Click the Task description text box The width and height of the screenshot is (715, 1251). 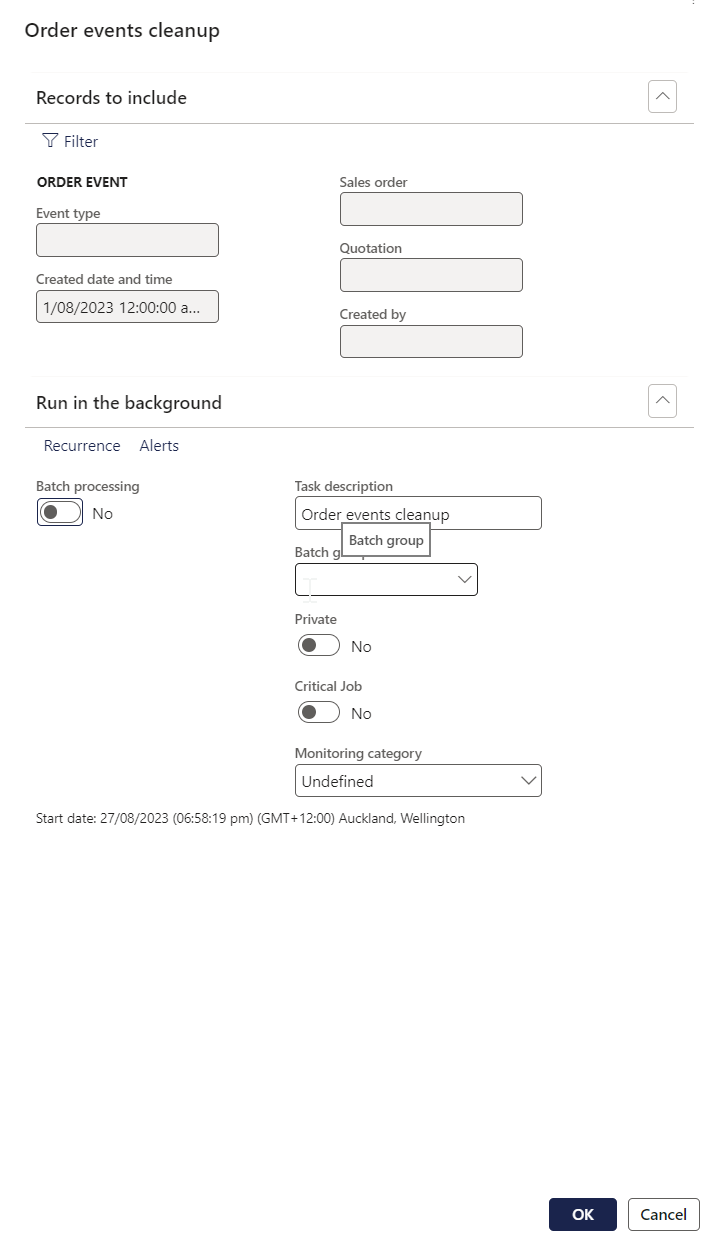pyautogui.click(x=418, y=512)
